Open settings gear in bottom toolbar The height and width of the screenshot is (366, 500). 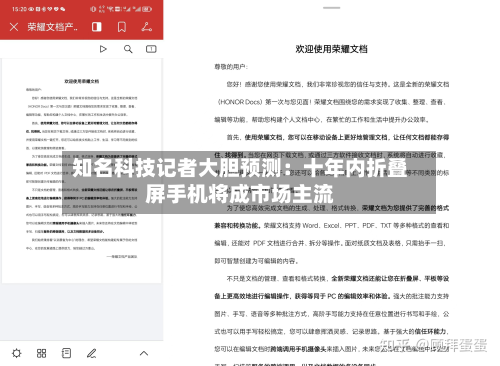(16, 353)
